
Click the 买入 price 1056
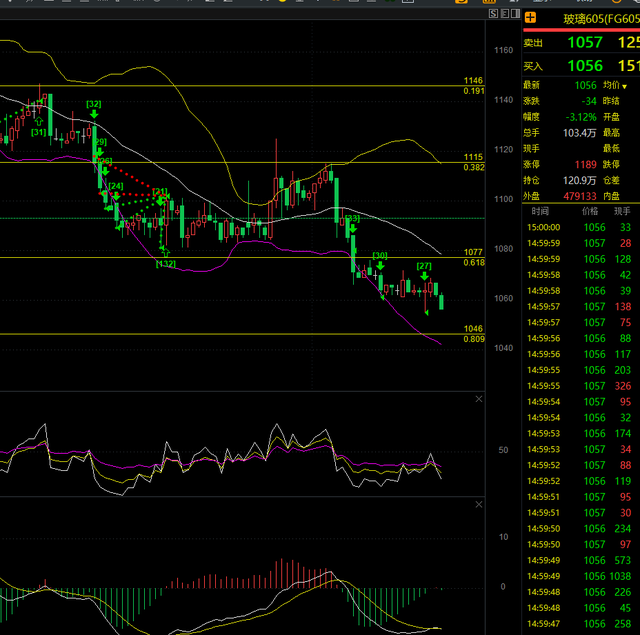pyautogui.click(x=585, y=66)
